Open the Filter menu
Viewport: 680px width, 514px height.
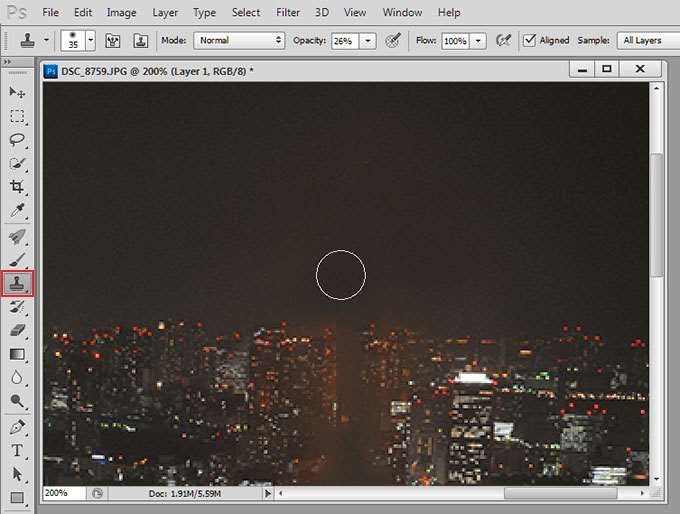click(288, 13)
